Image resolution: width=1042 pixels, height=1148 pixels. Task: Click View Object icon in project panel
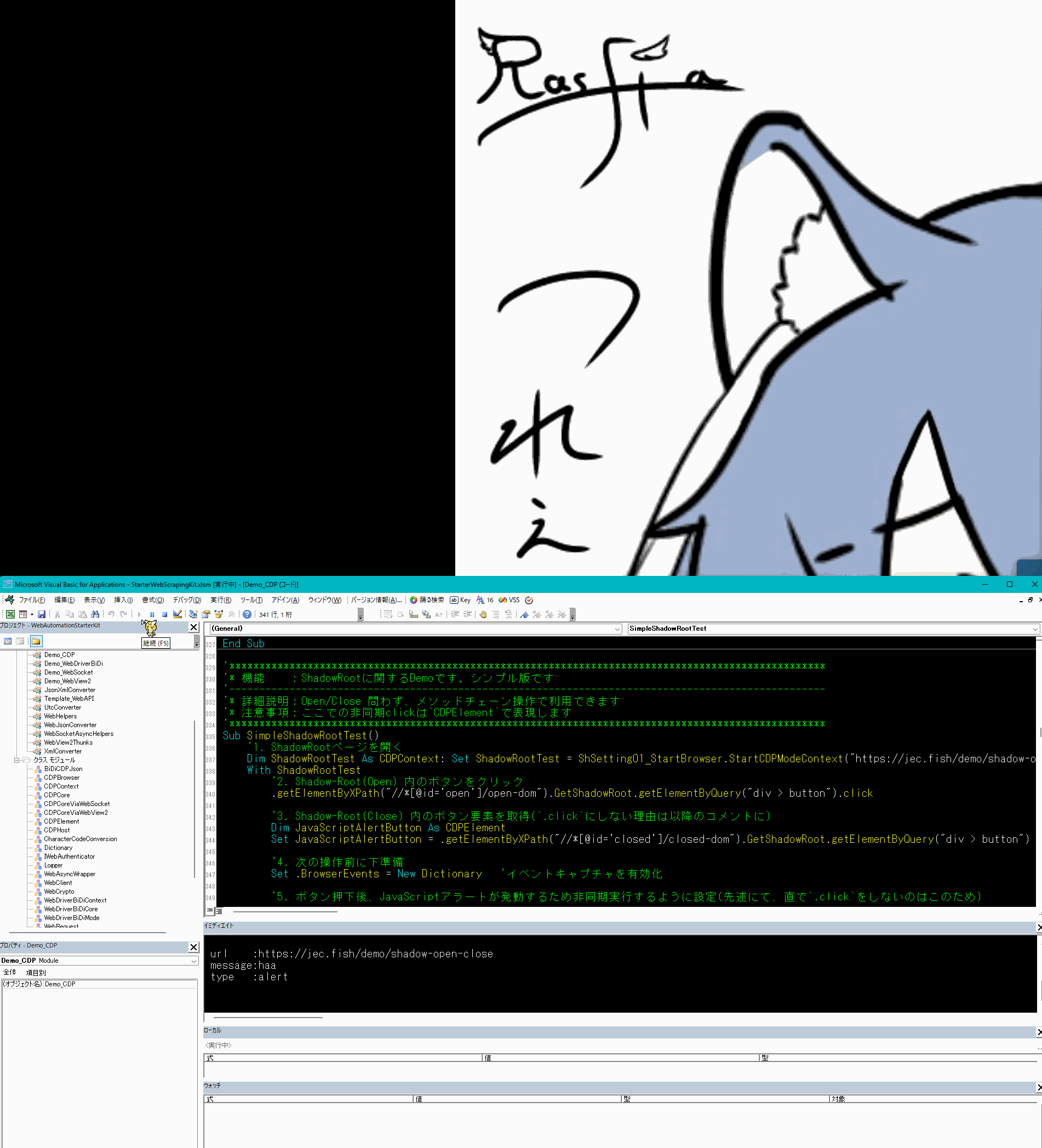coord(20,641)
